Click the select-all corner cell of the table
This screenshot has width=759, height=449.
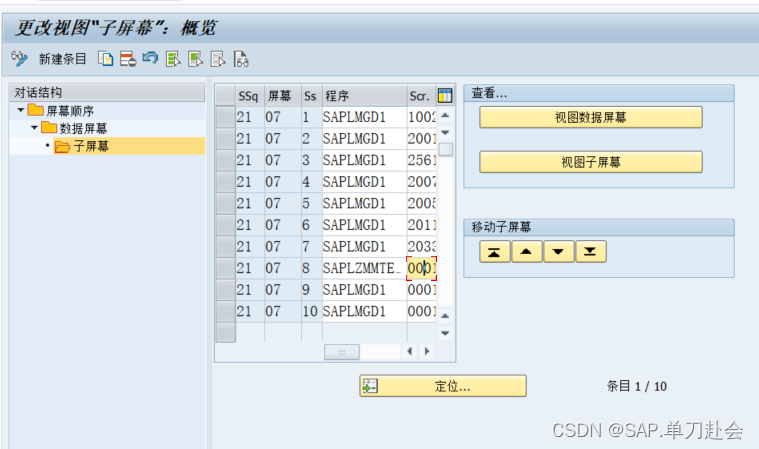tap(225, 96)
